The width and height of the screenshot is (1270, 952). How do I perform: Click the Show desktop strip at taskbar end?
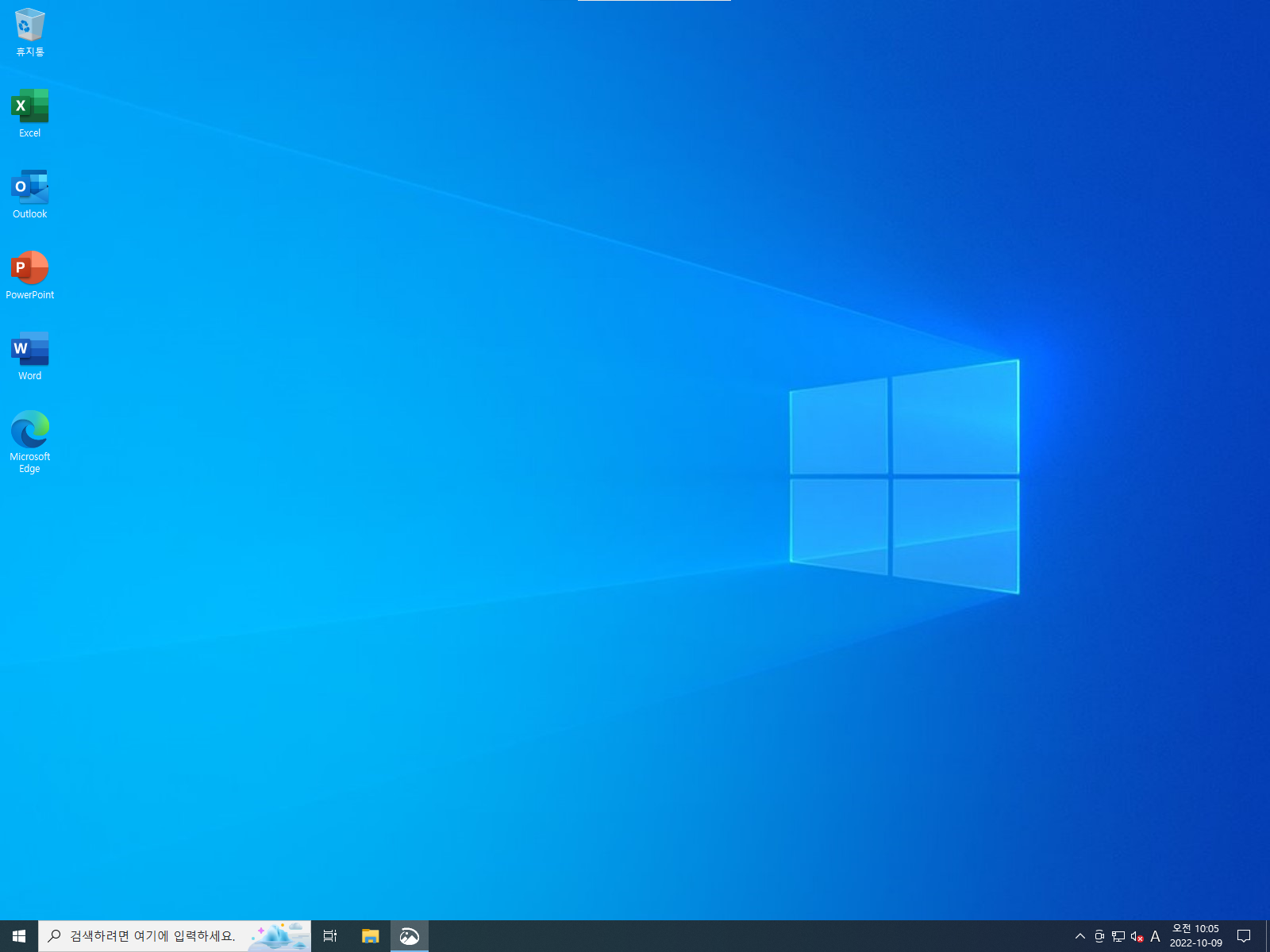[1267, 936]
